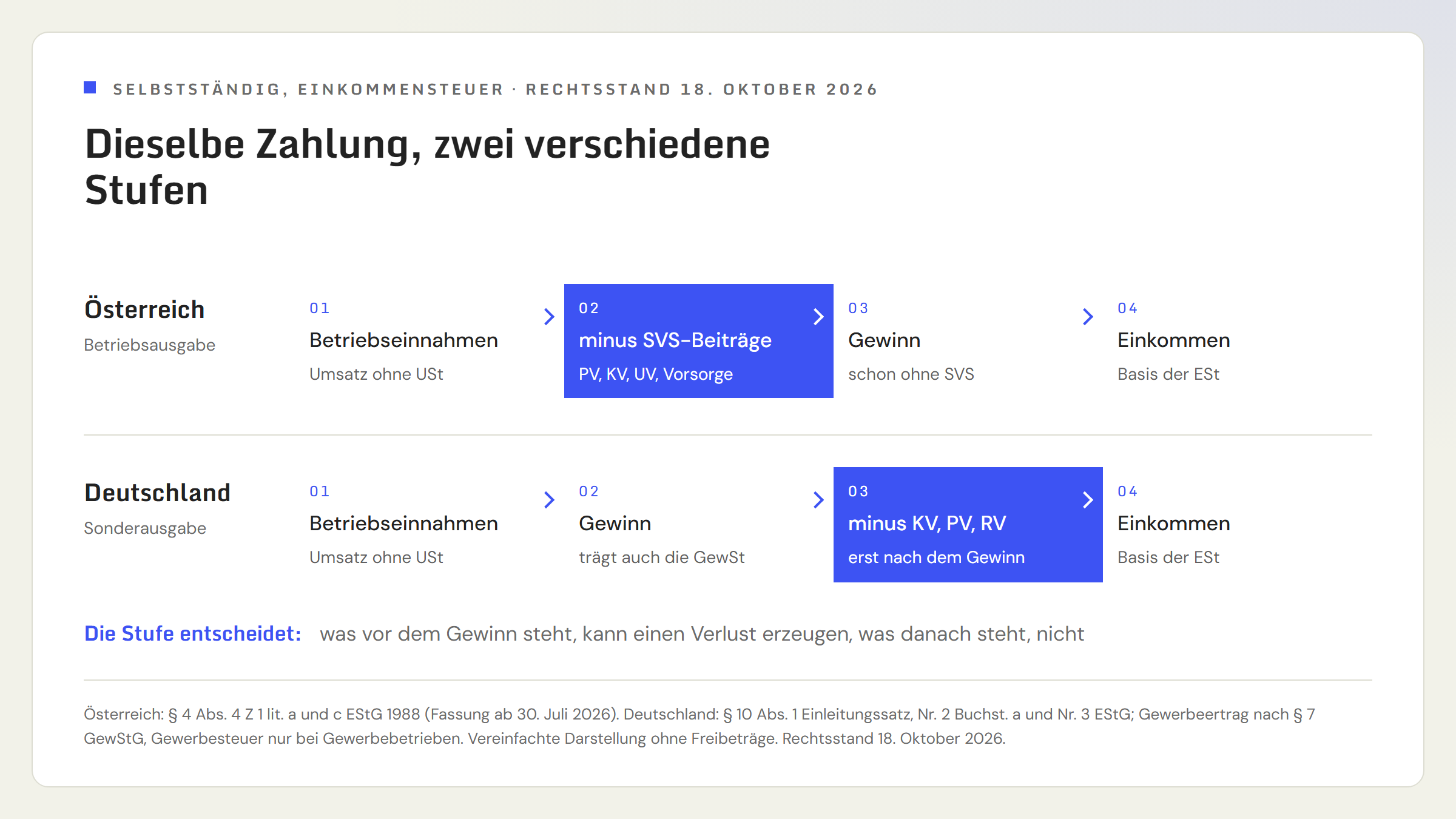
Task: Click the headline Dieselbe Zahlung, zwei verschiedene Stufen
Action: pyautogui.click(x=427, y=167)
